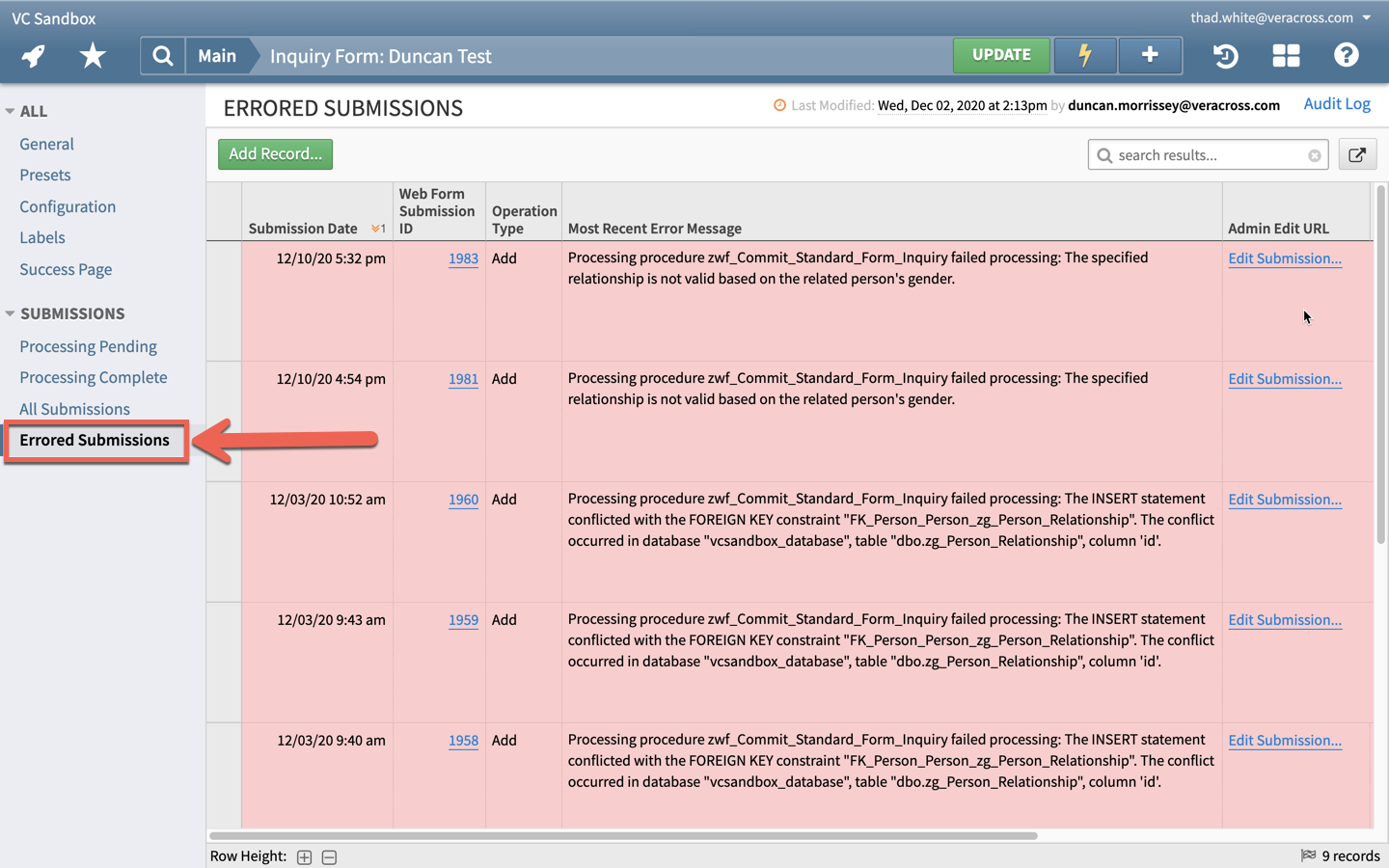Viewport: 1389px width, 868px height.
Task: Open the Audit Log link
Action: click(x=1337, y=103)
